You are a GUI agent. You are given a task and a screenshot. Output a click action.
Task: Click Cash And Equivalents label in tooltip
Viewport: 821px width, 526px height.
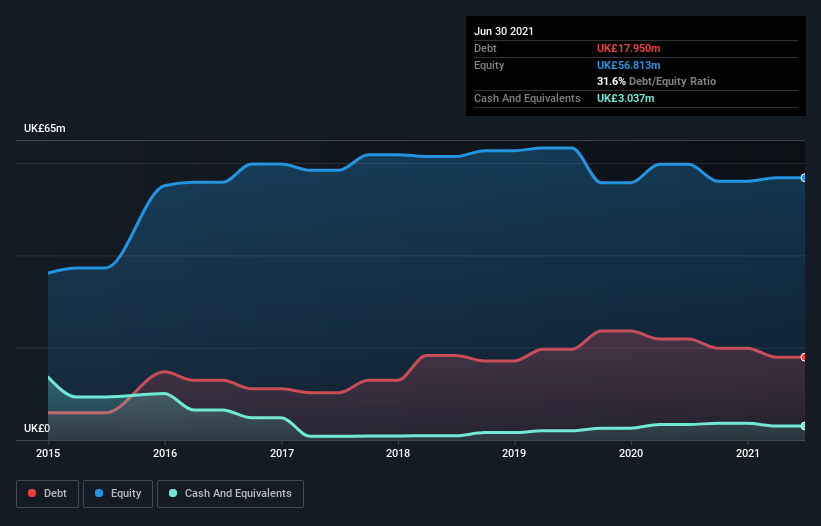click(527, 98)
